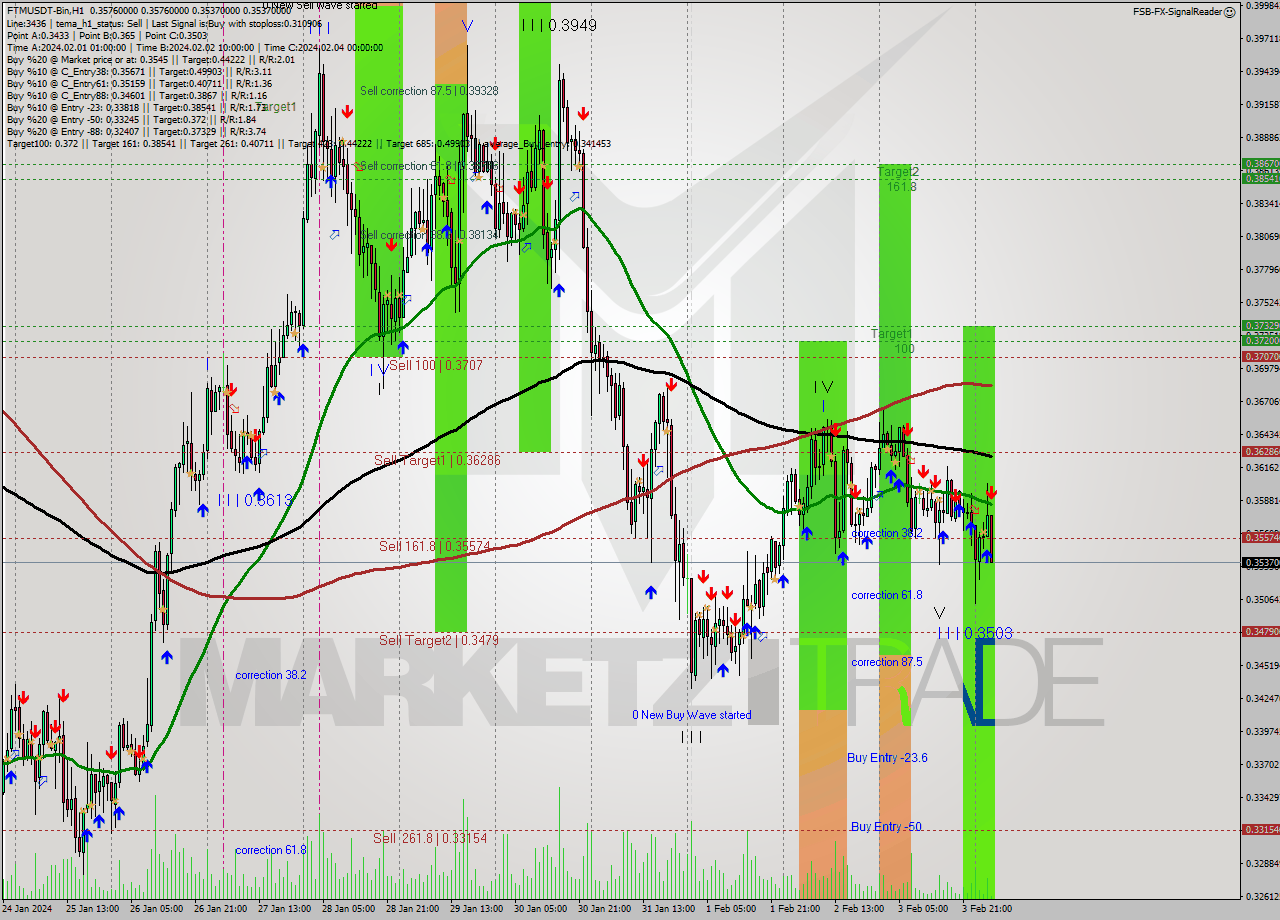This screenshot has height=920, width=1280.
Task: Click the red 0.35574 price tag
Action: coord(1260,537)
